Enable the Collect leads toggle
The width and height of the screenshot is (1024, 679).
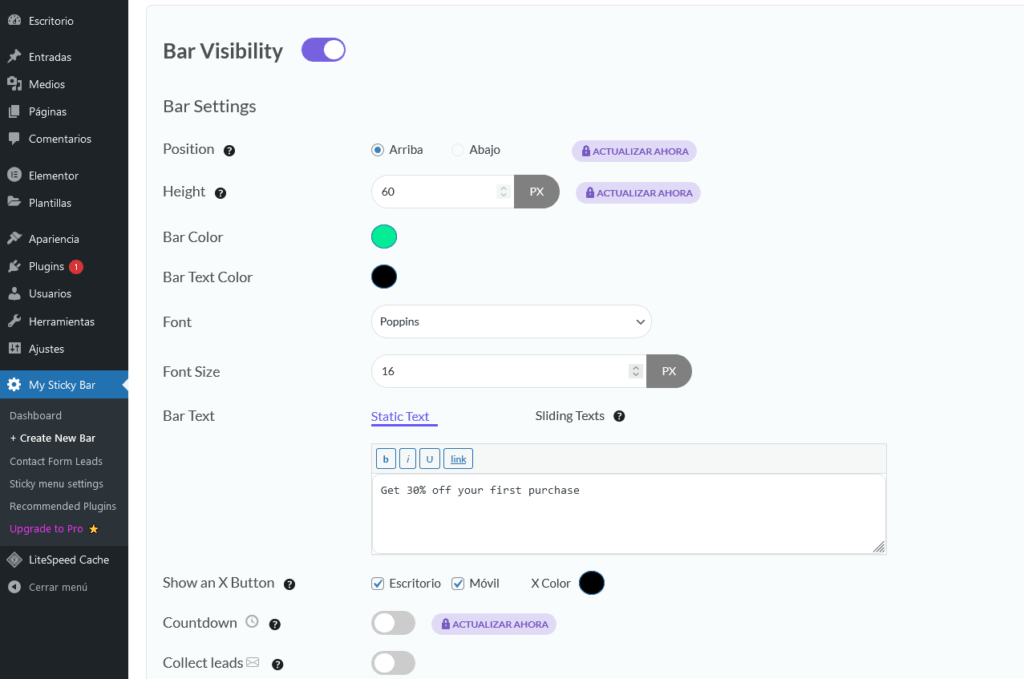393,662
